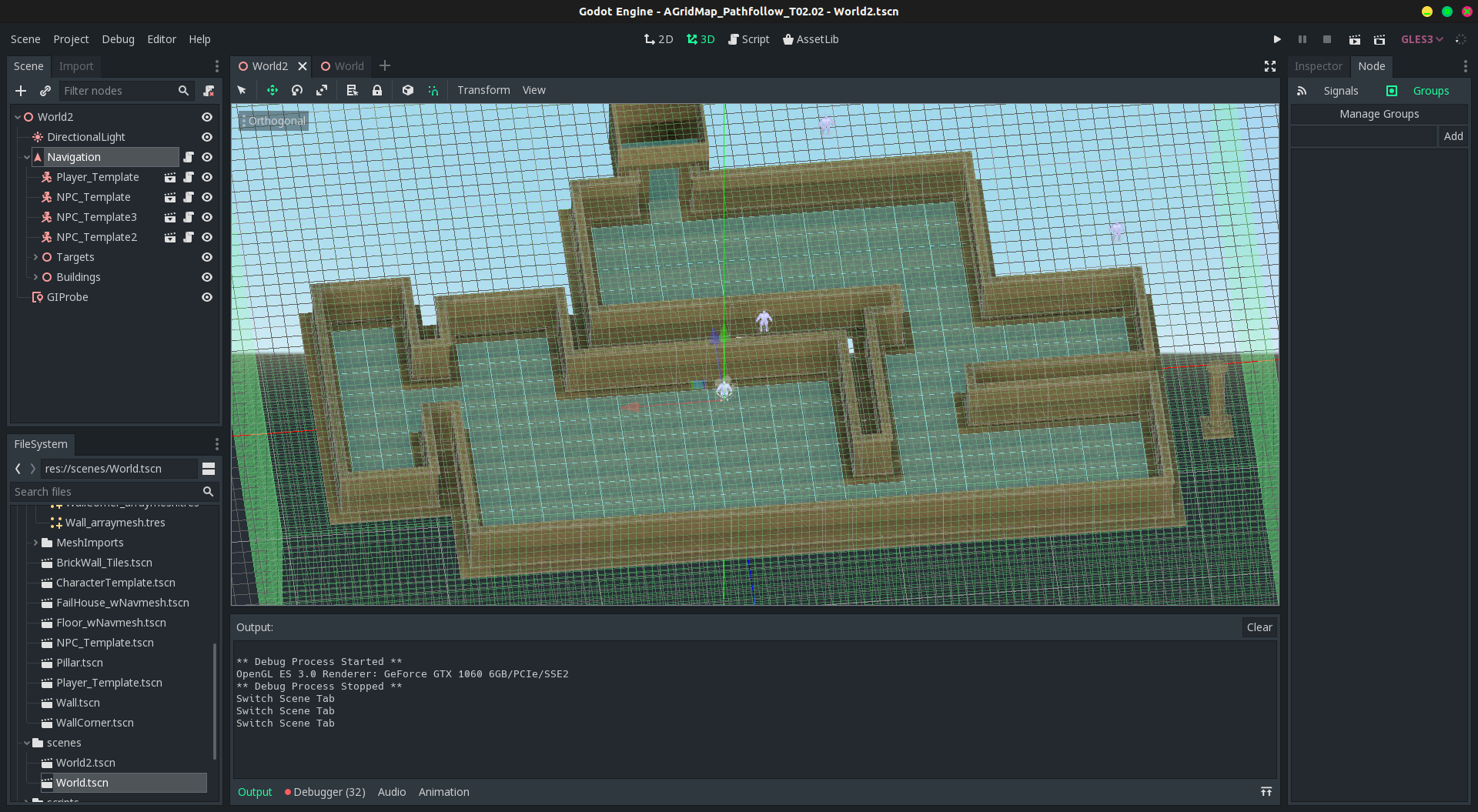Expand the Buildings node
Screen dimensions: 1478x812
click(35, 277)
